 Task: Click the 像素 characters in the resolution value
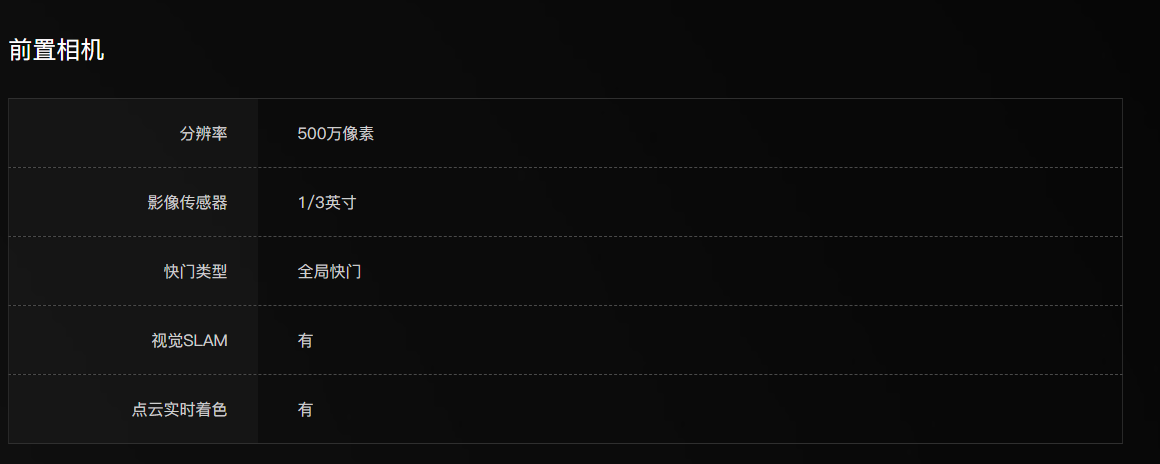click(x=358, y=134)
